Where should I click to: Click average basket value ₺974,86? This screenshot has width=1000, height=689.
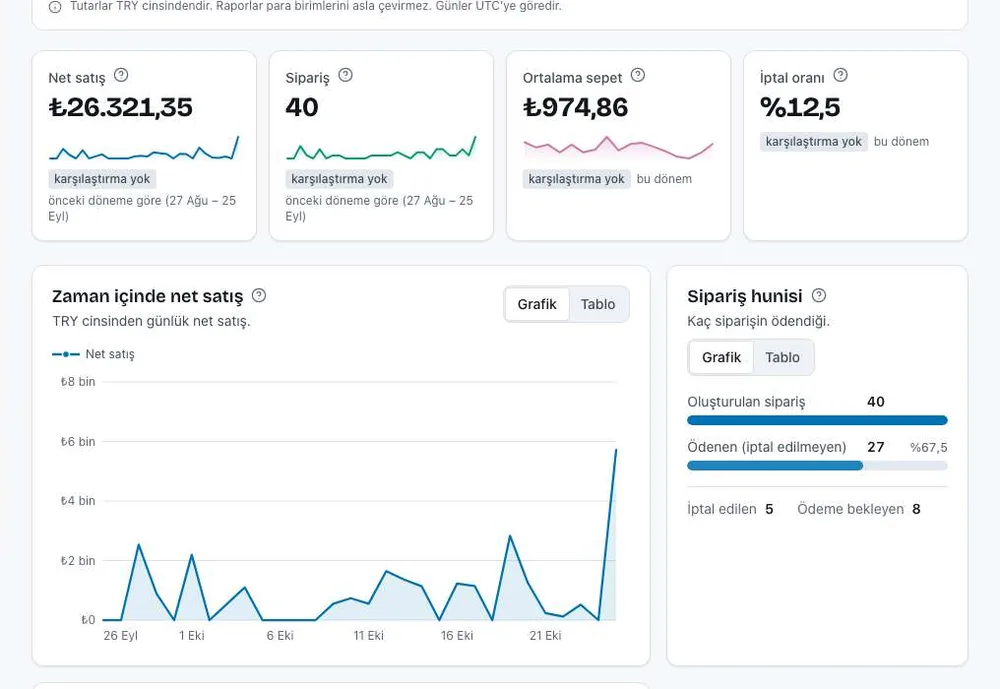575,107
